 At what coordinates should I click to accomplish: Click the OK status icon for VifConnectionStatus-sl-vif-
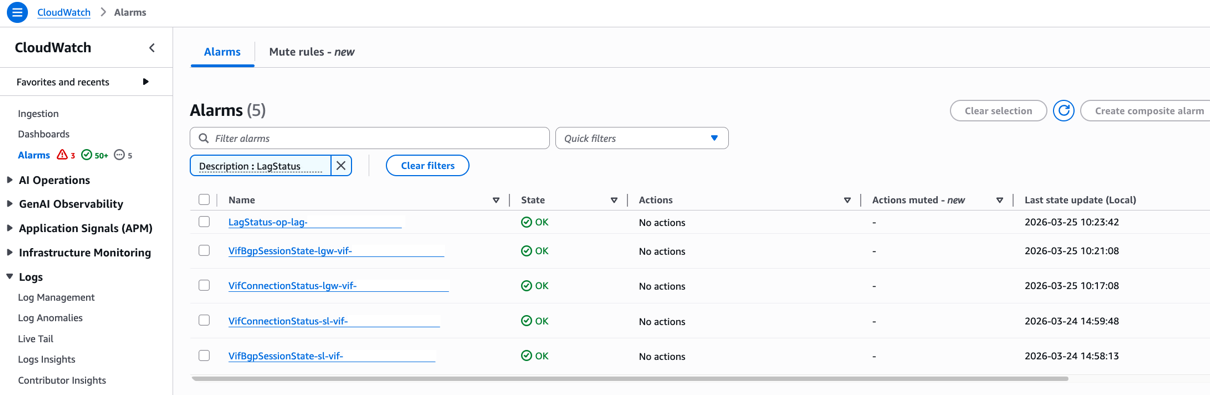(x=526, y=321)
